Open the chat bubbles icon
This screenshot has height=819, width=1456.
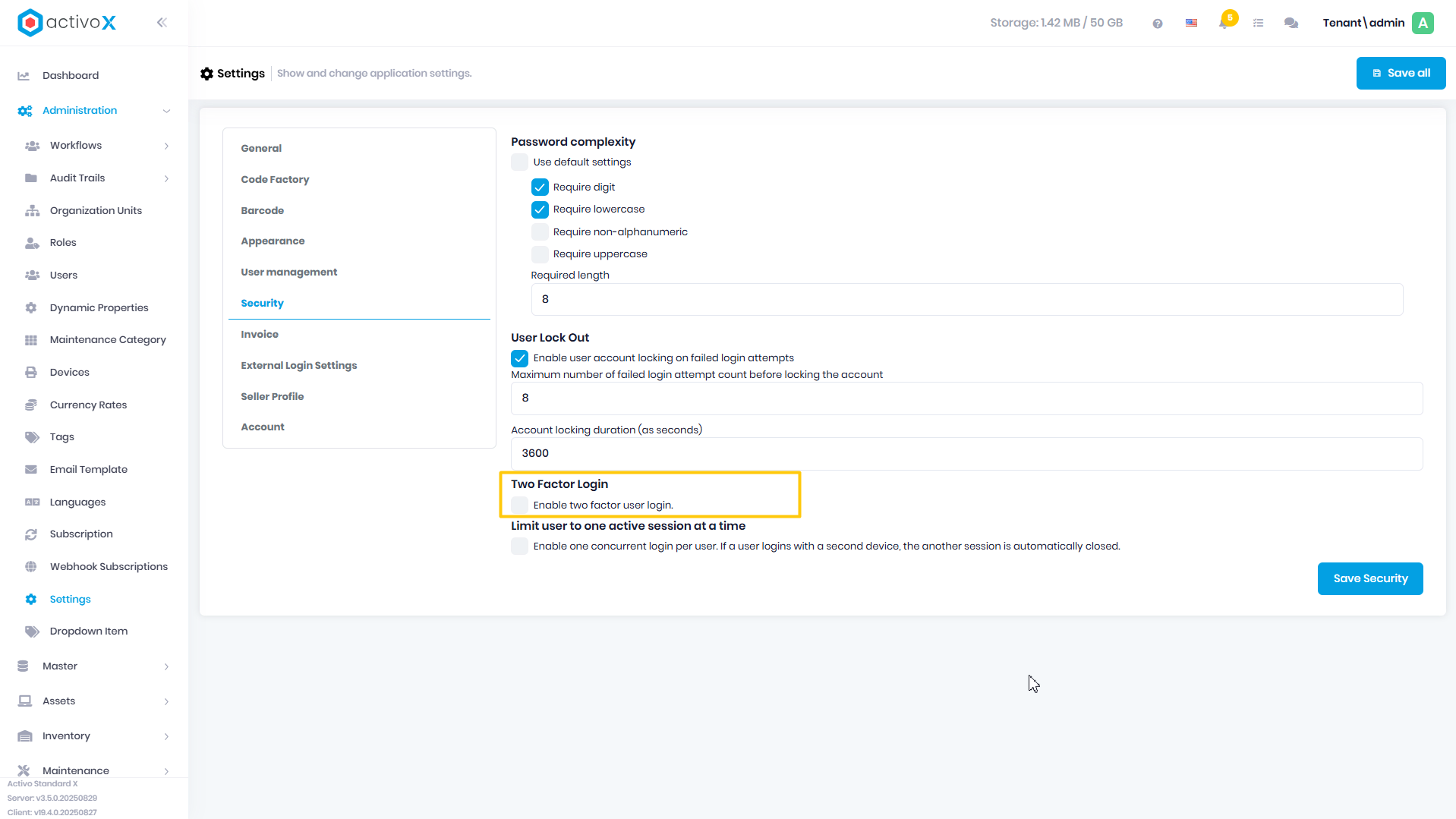[x=1291, y=24]
